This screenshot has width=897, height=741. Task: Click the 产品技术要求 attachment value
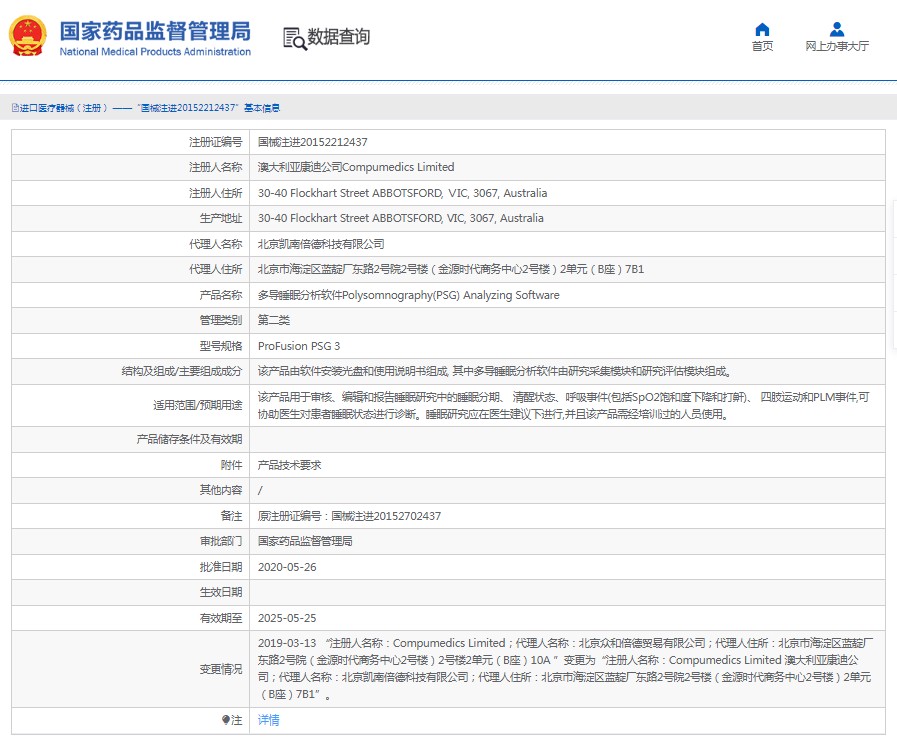coord(289,465)
